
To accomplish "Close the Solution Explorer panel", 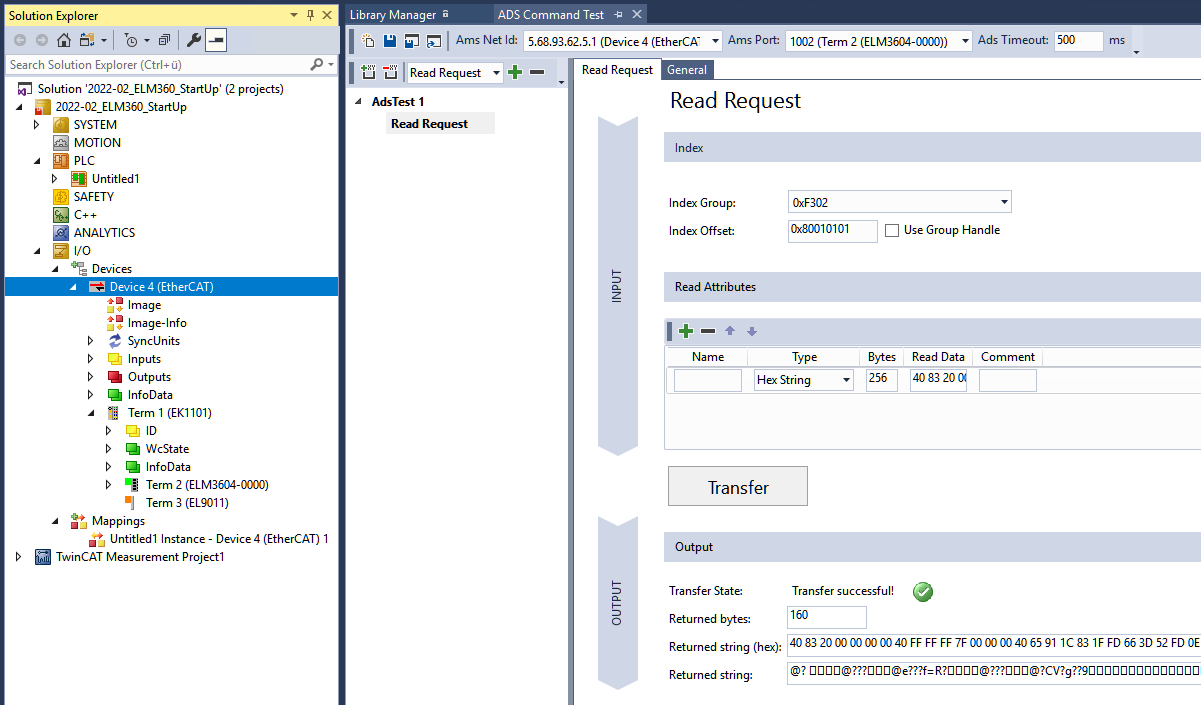I will 327,15.
